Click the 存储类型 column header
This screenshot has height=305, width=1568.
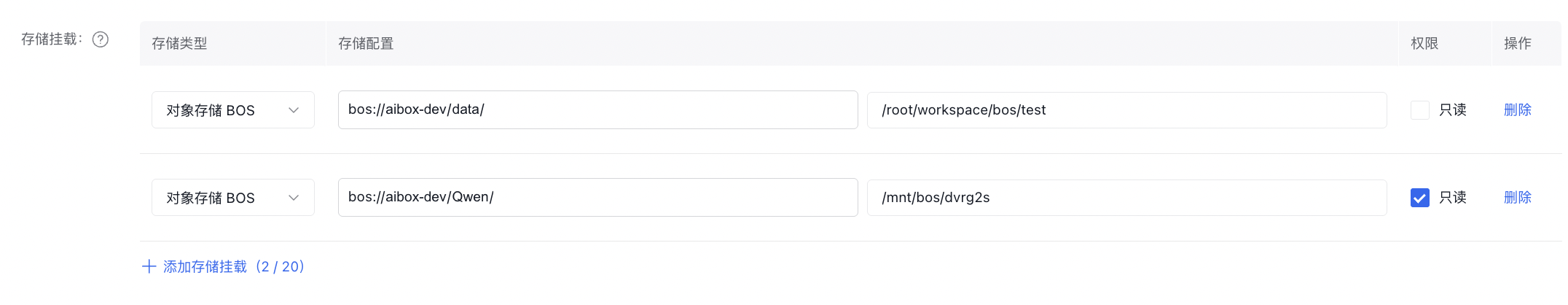(x=179, y=44)
